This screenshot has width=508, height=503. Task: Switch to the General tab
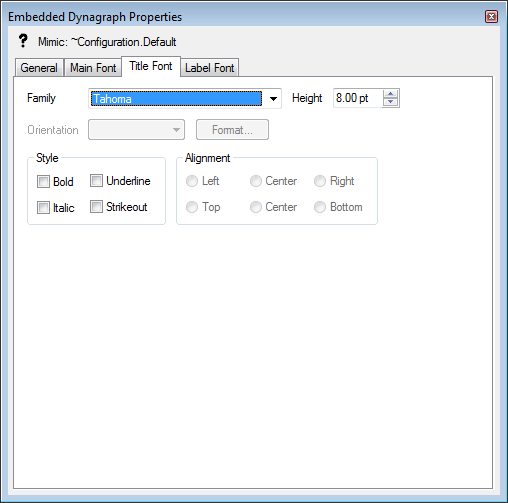(x=39, y=68)
